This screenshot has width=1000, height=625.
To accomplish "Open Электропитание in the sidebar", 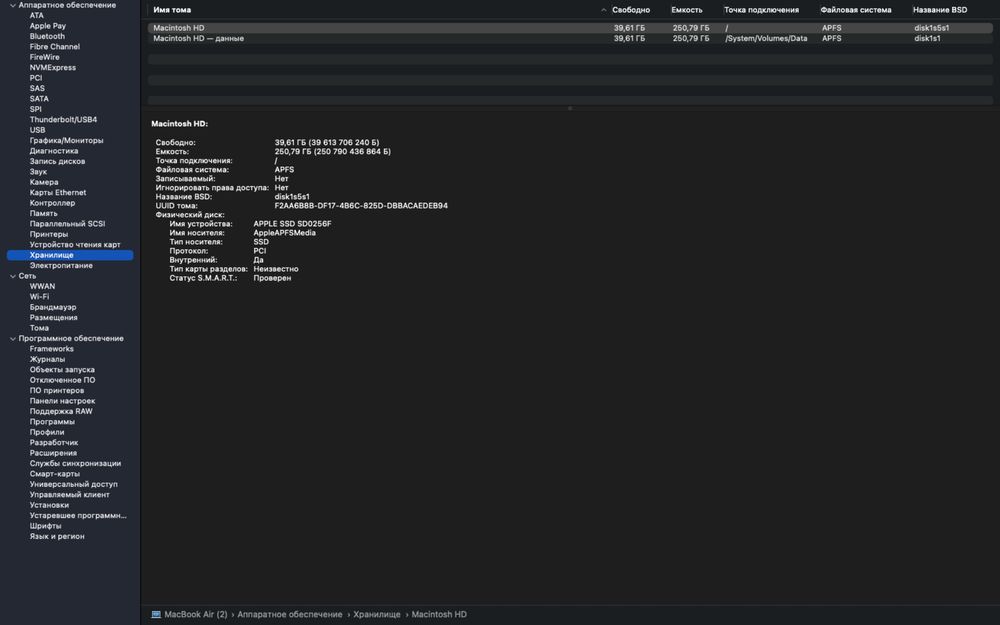I will (61, 265).
